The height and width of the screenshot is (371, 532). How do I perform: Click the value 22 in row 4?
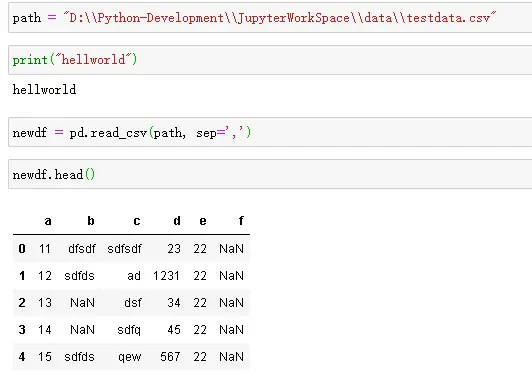tap(200, 357)
